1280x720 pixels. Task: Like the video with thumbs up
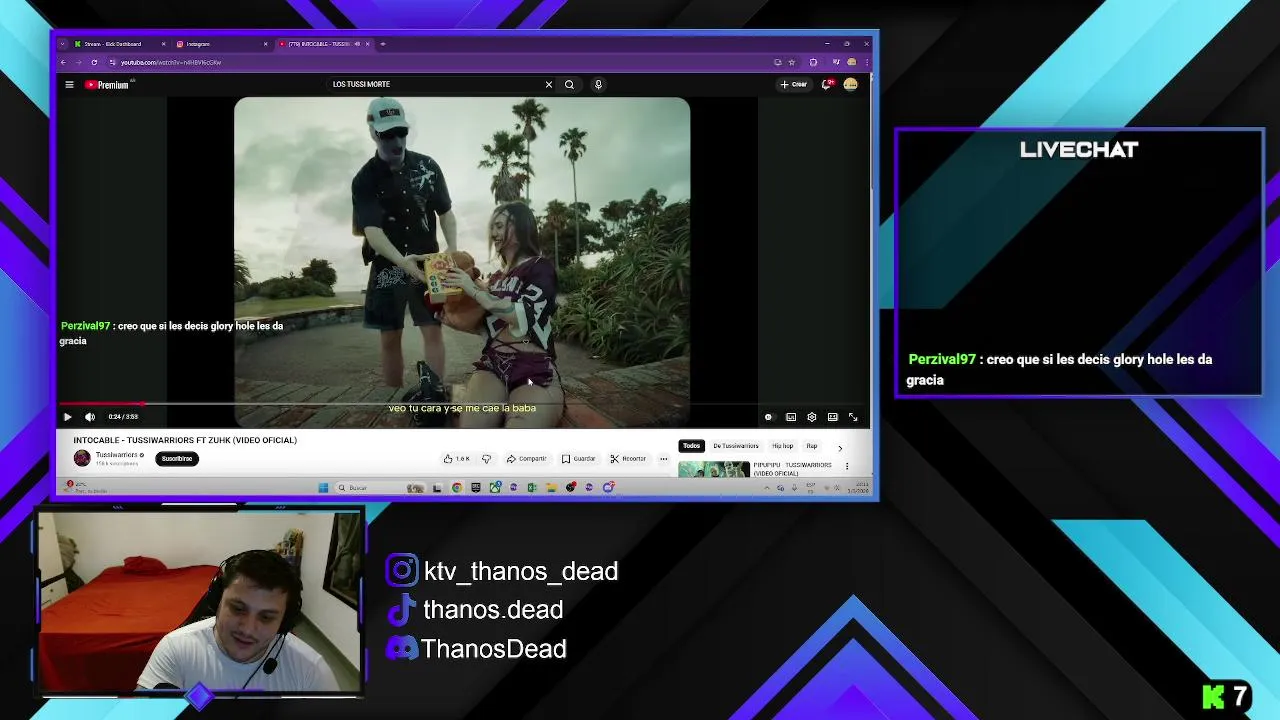click(x=456, y=459)
